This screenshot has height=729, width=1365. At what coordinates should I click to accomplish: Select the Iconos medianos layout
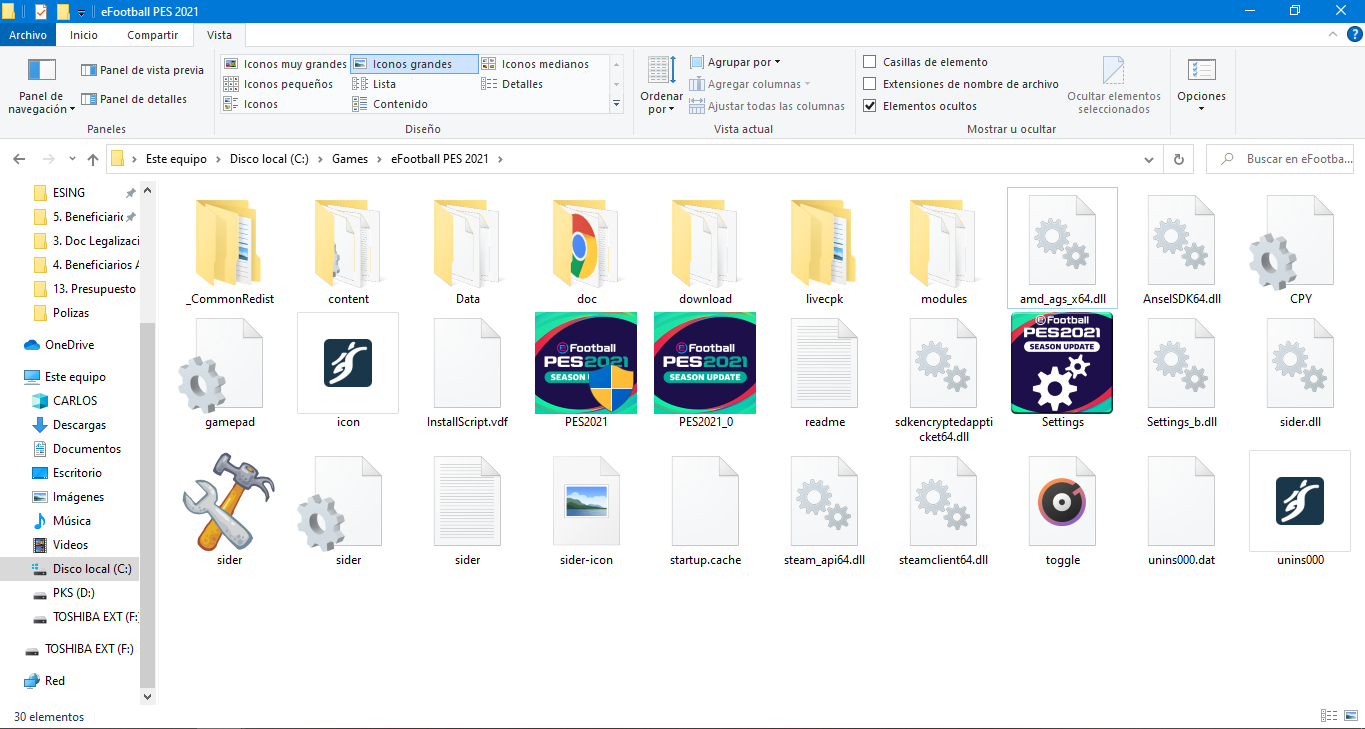(536, 64)
